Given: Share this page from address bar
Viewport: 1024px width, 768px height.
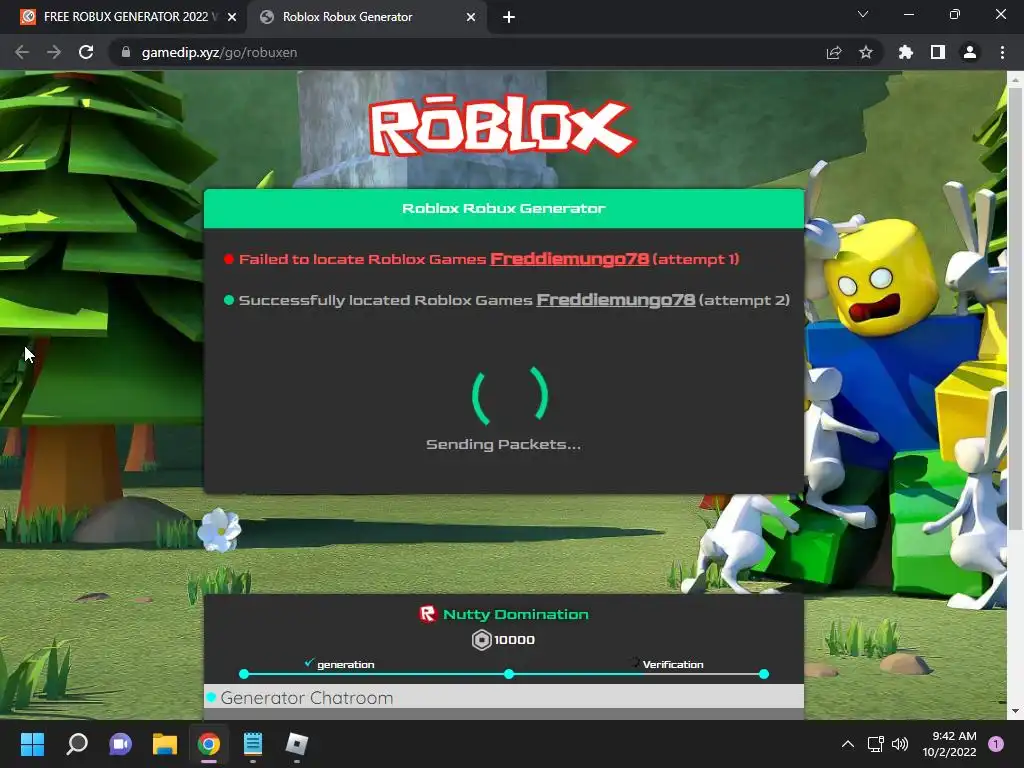Looking at the screenshot, I should (x=834, y=52).
